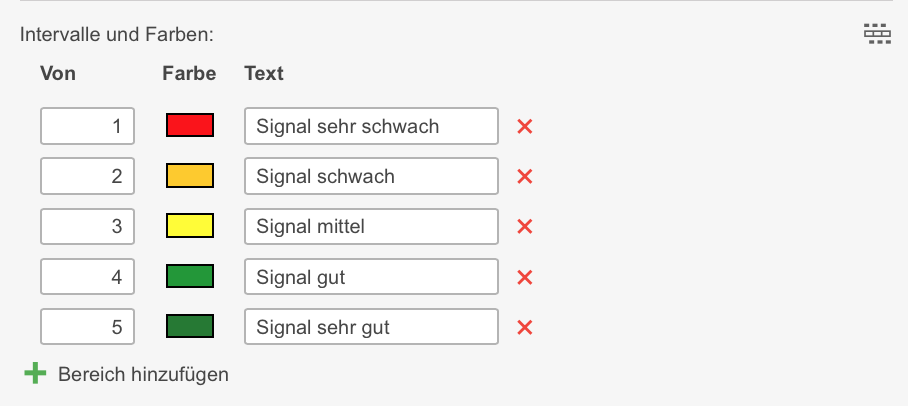The image size is (908, 406).
Task: Edit the 'Signal sehr schwach' text field
Action: [371, 126]
